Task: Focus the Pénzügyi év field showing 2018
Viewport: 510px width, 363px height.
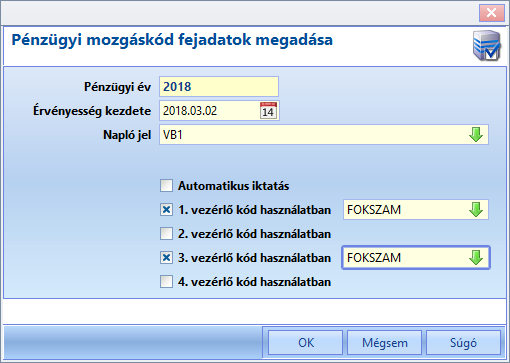Action: point(219,87)
